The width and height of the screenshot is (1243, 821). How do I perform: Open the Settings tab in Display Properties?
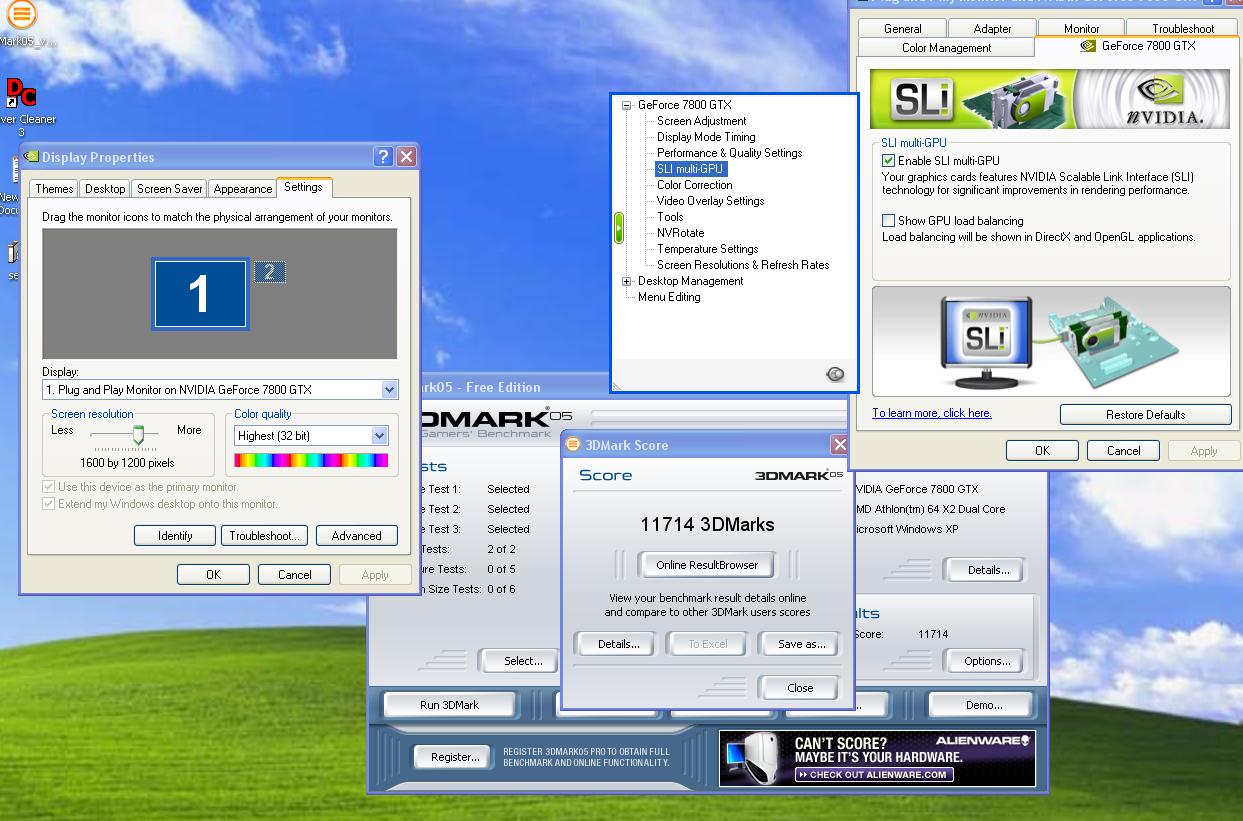[303, 187]
